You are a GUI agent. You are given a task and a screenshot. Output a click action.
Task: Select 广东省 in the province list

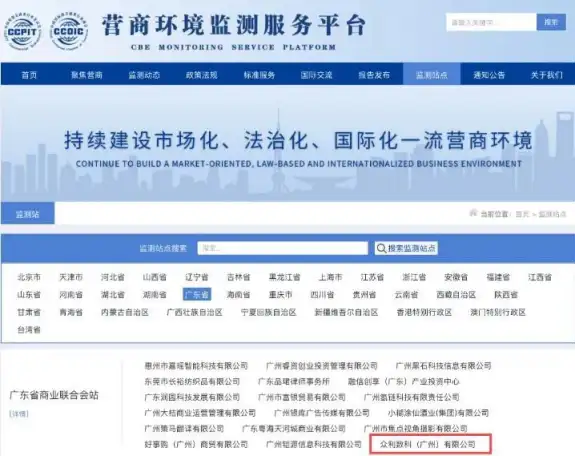tap(197, 295)
